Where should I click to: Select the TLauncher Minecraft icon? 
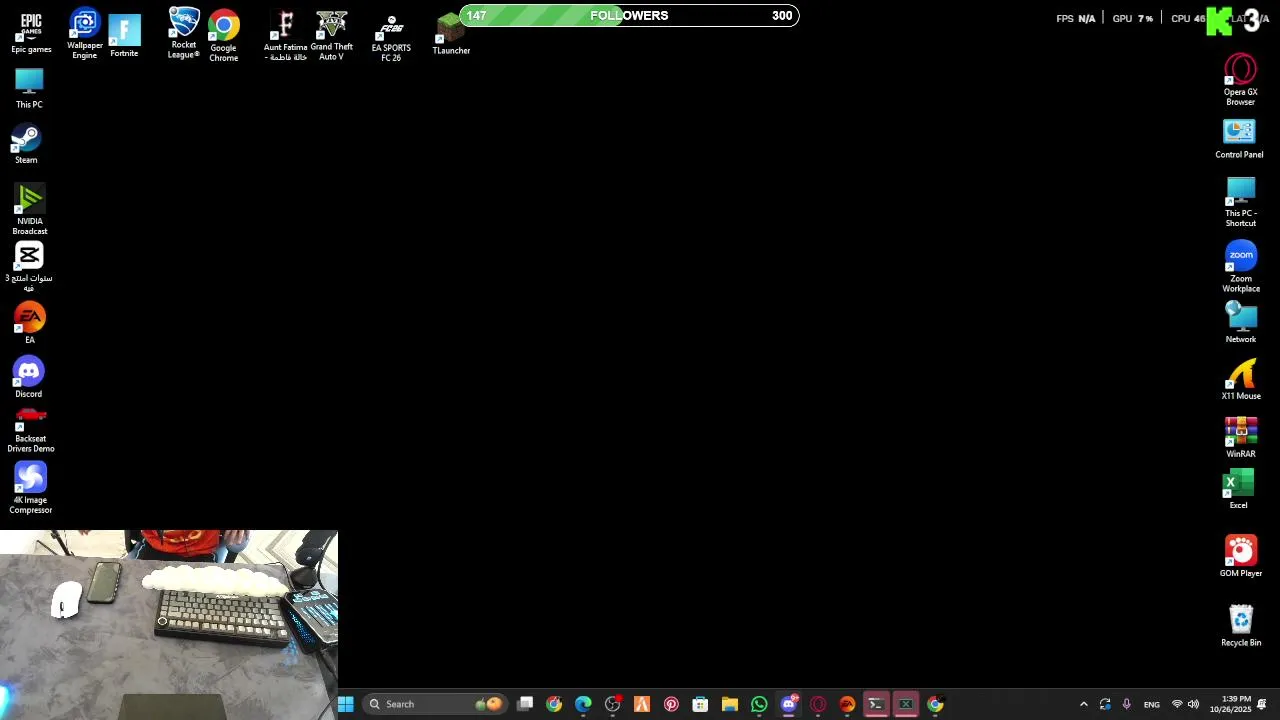tap(451, 34)
